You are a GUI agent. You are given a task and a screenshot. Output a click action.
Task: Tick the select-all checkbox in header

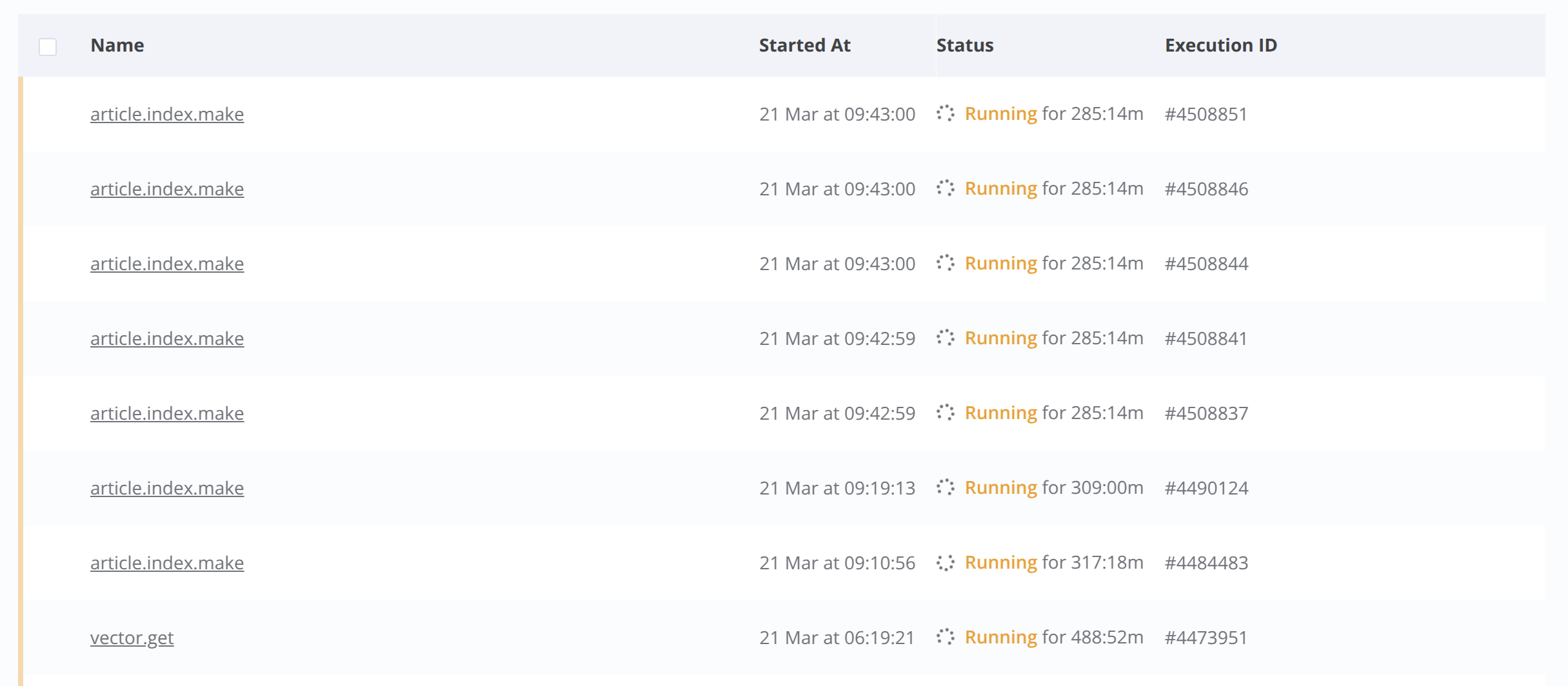coord(48,47)
